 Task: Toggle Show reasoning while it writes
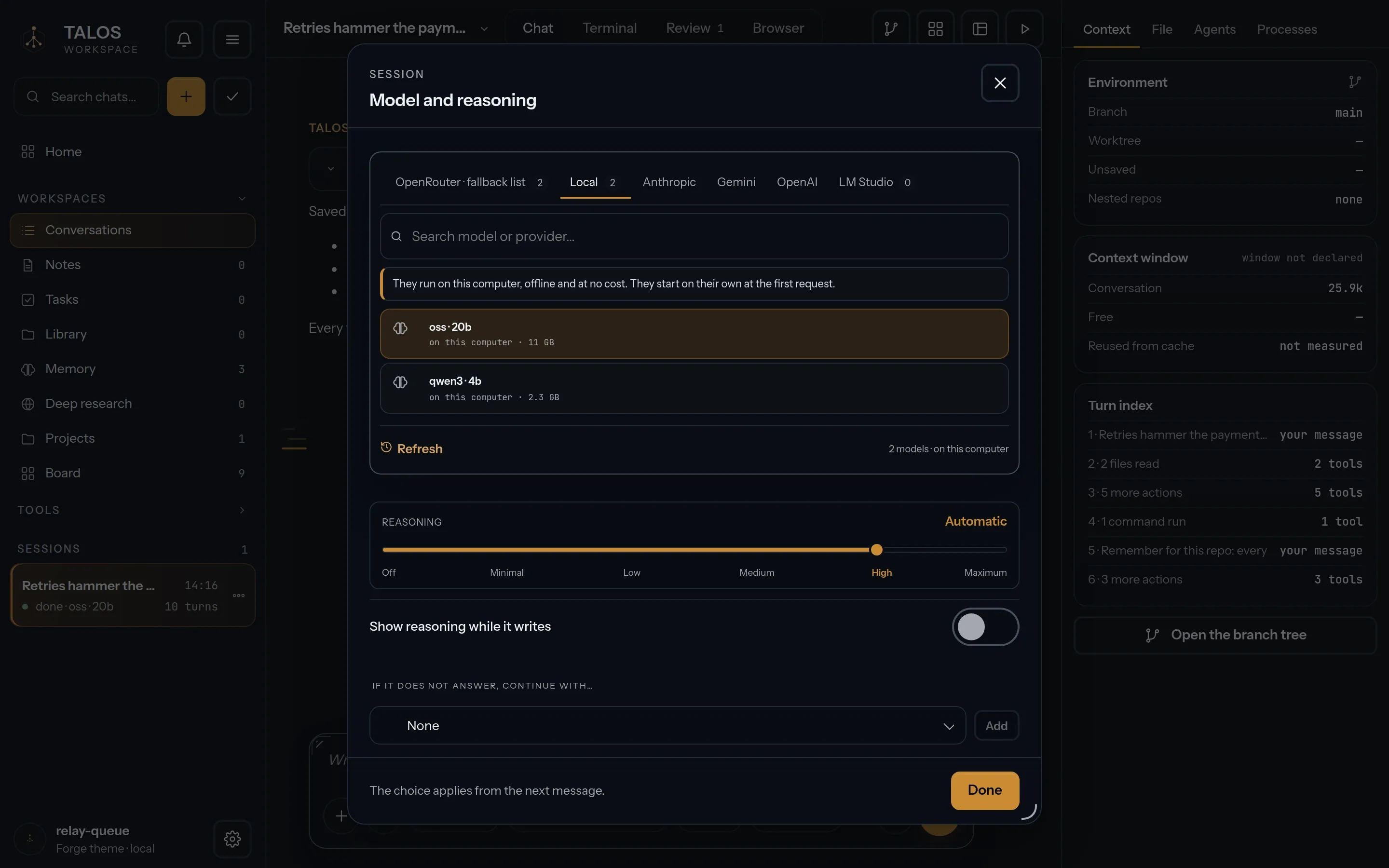(x=985, y=626)
